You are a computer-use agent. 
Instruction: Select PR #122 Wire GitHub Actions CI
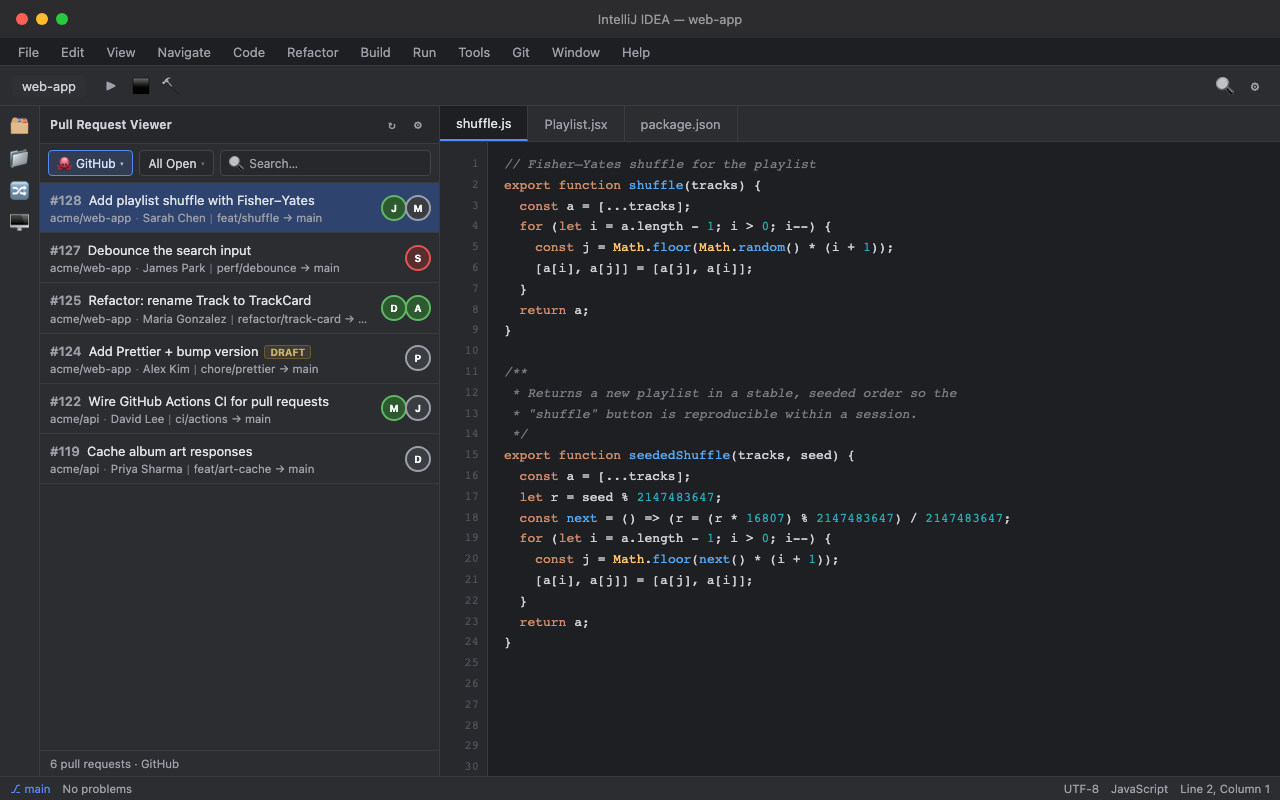tap(239, 408)
